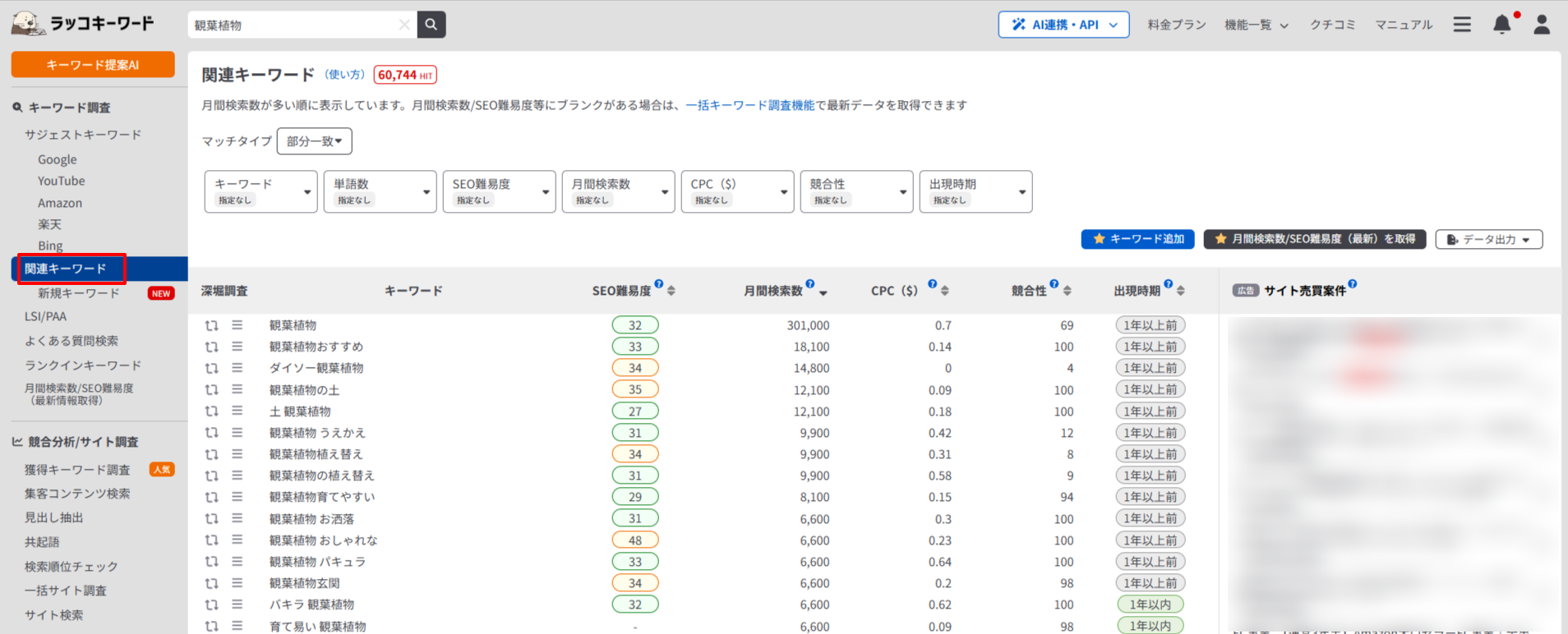The image size is (1568, 634).
Task: Open the hamburger menu in header
Action: click(x=1462, y=25)
